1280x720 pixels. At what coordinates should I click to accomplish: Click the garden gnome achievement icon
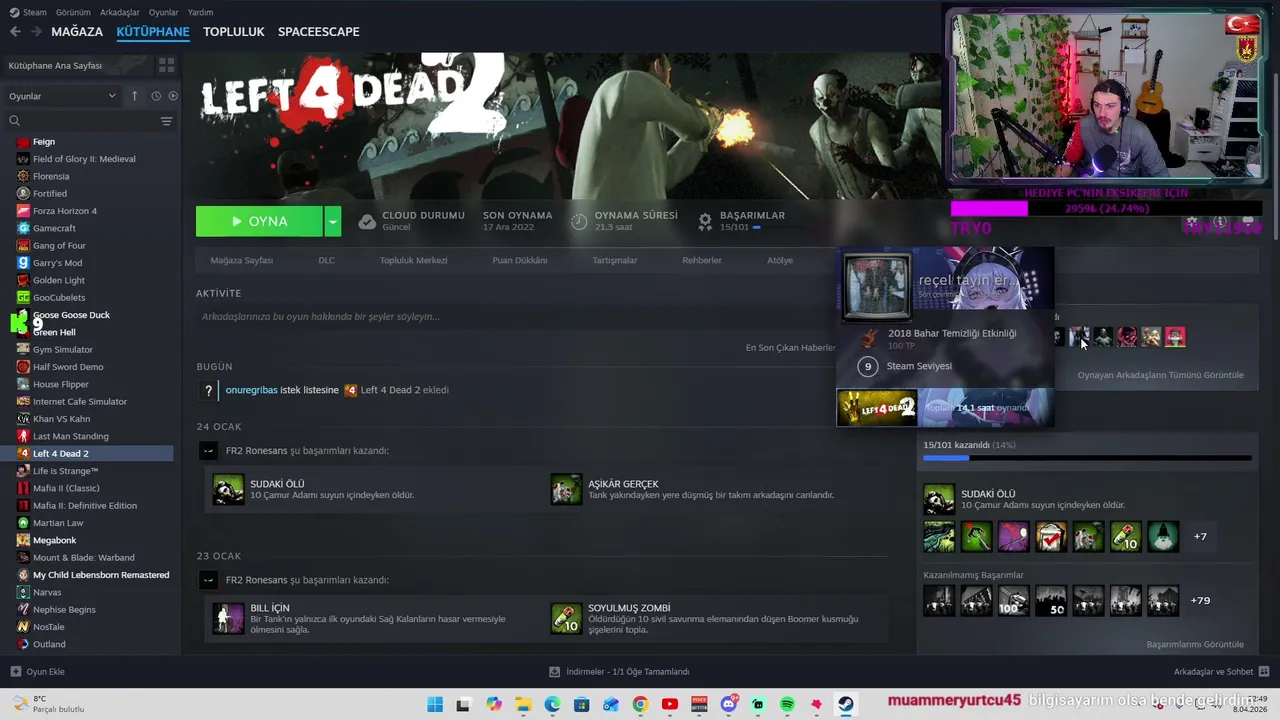(1163, 537)
